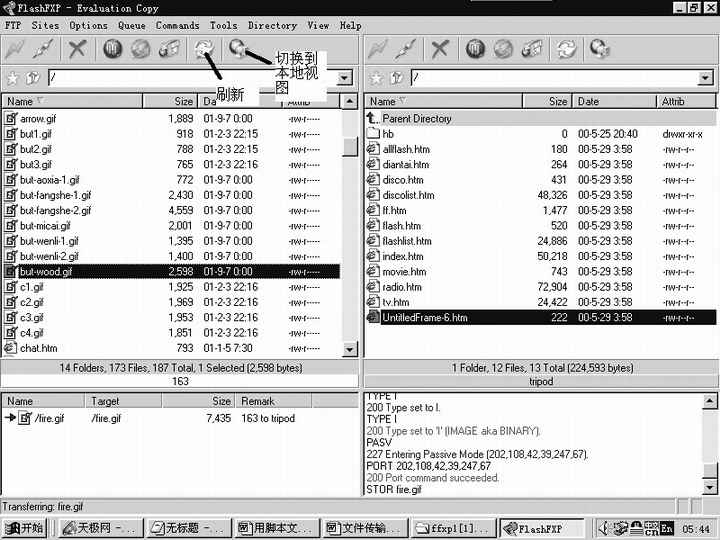Click the Windows Start button on taskbar

tap(25, 528)
